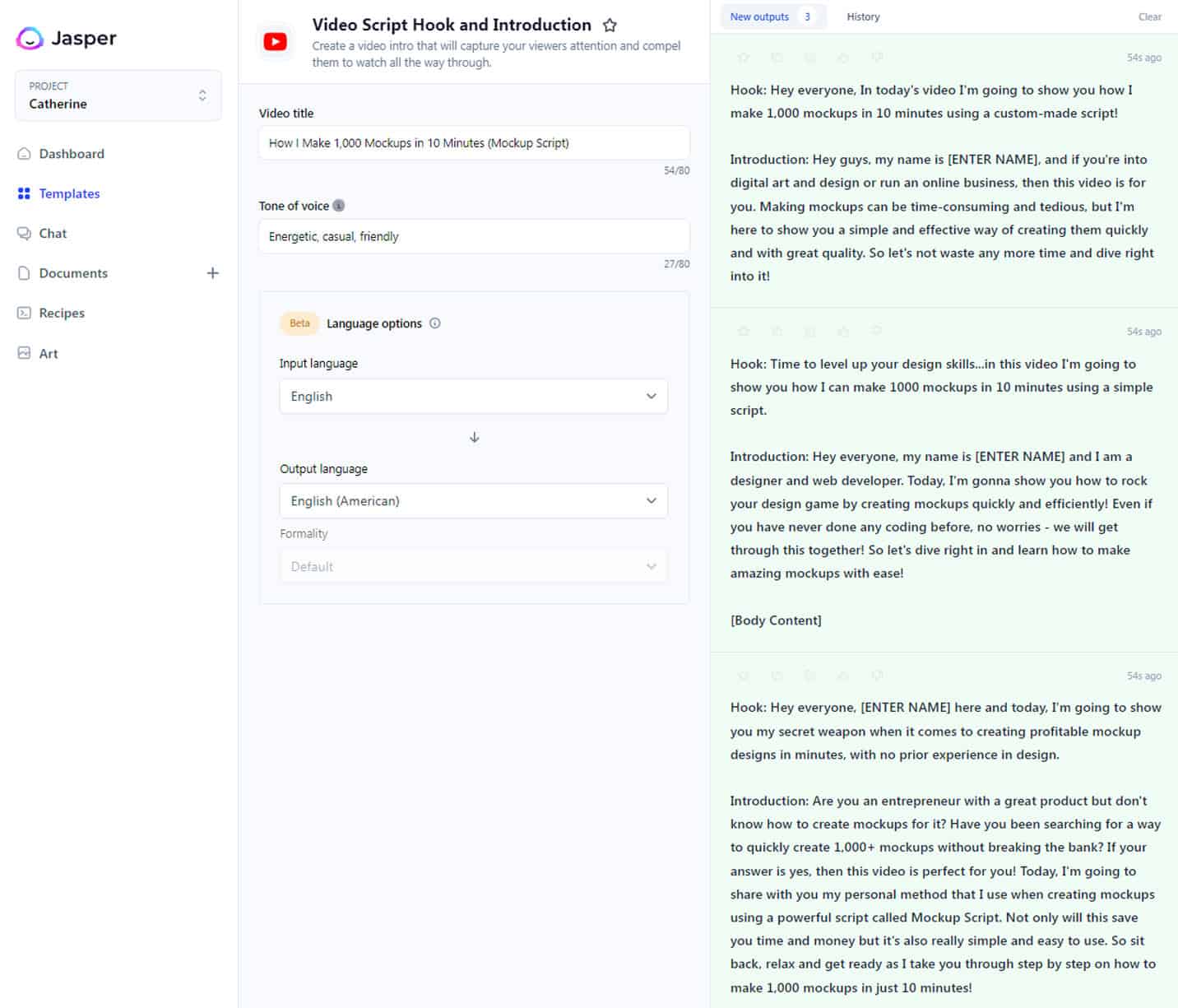Click the '[Body Content]' text
Viewport: 1178px width, 1008px height.
(x=776, y=620)
